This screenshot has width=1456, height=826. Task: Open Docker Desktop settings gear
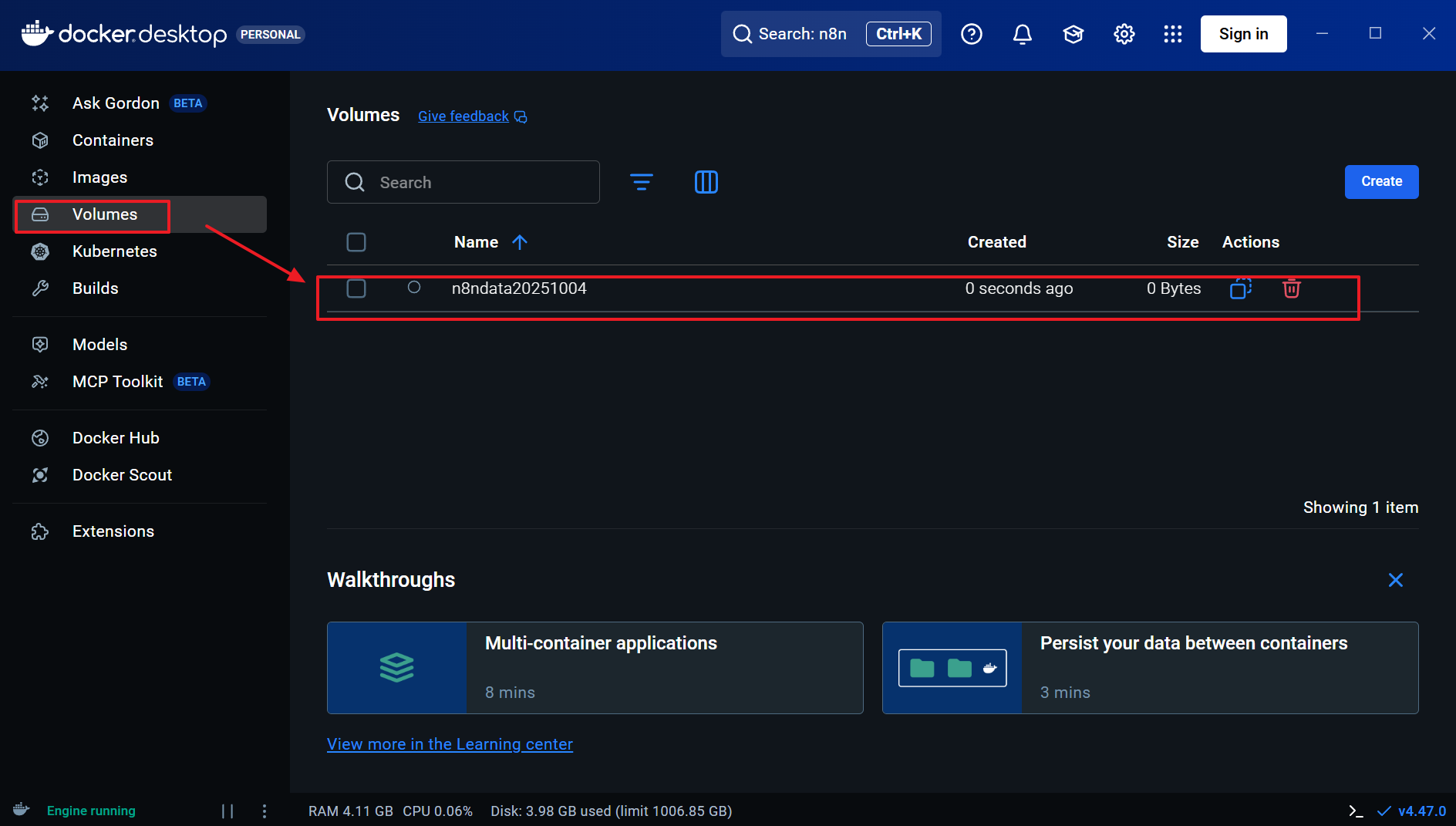point(1124,34)
